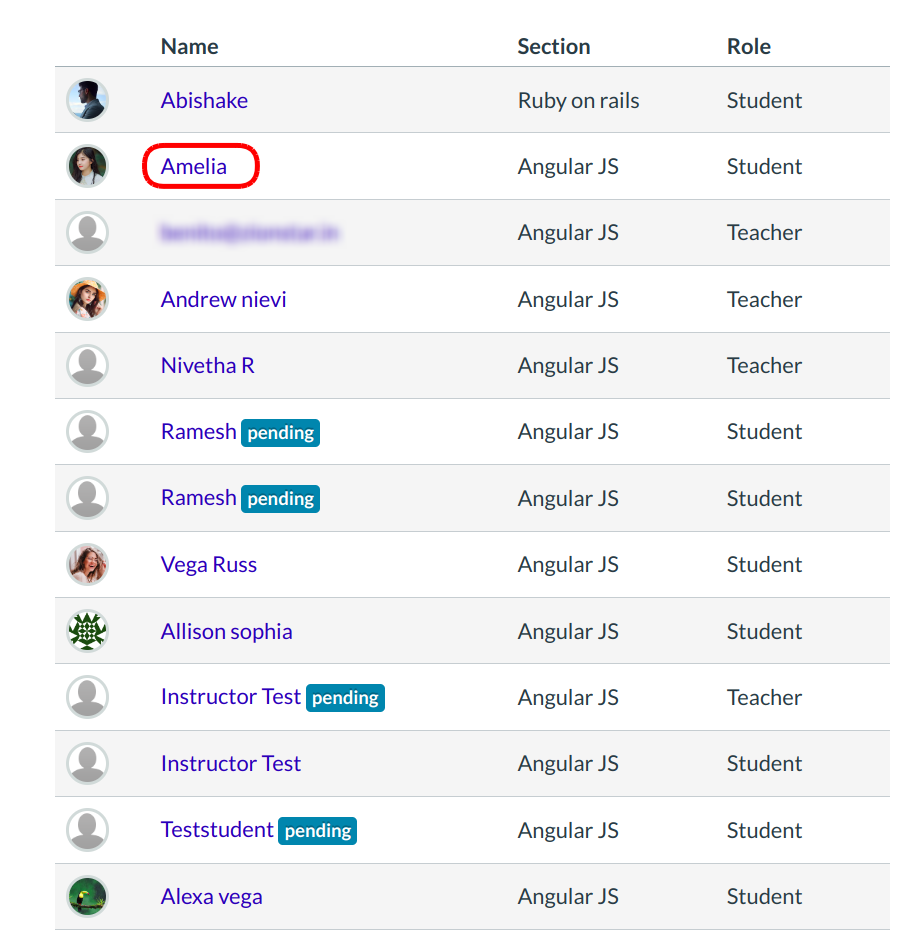The image size is (913, 937).
Task: Click Teststudent's default avatar icon
Action: click(x=87, y=830)
